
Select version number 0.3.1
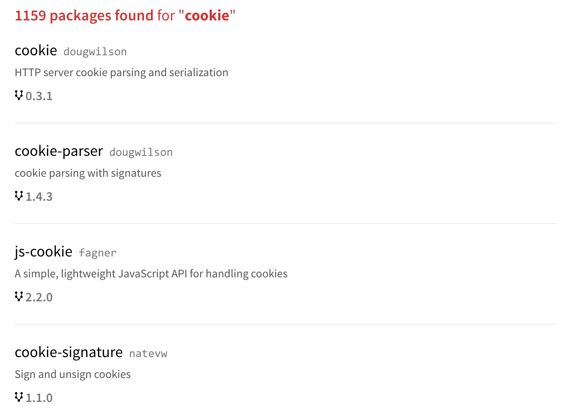pyautogui.click(x=39, y=96)
